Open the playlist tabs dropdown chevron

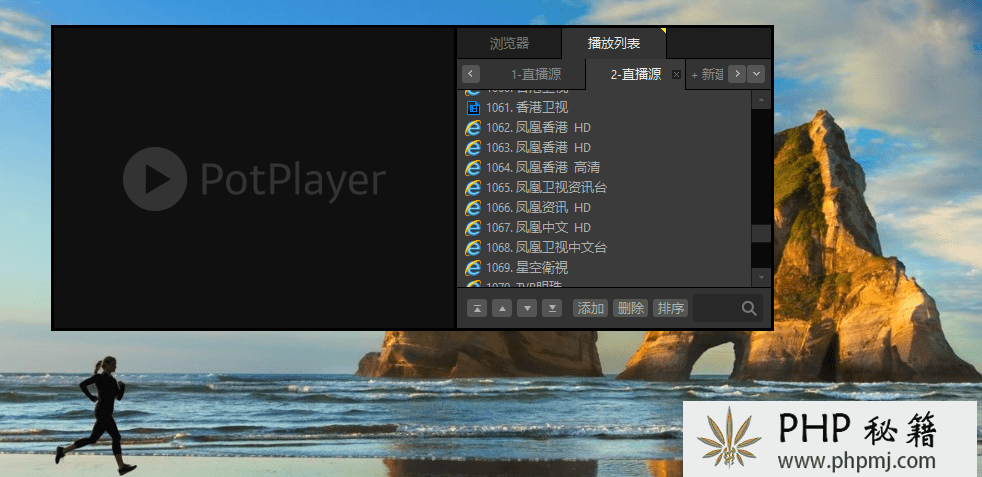pos(756,74)
